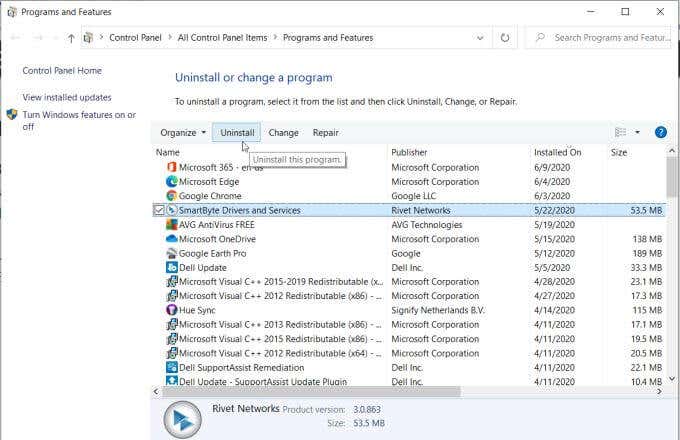680x440 pixels.
Task: Open the Organize dropdown menu
Action: click(x=183, y=133)
